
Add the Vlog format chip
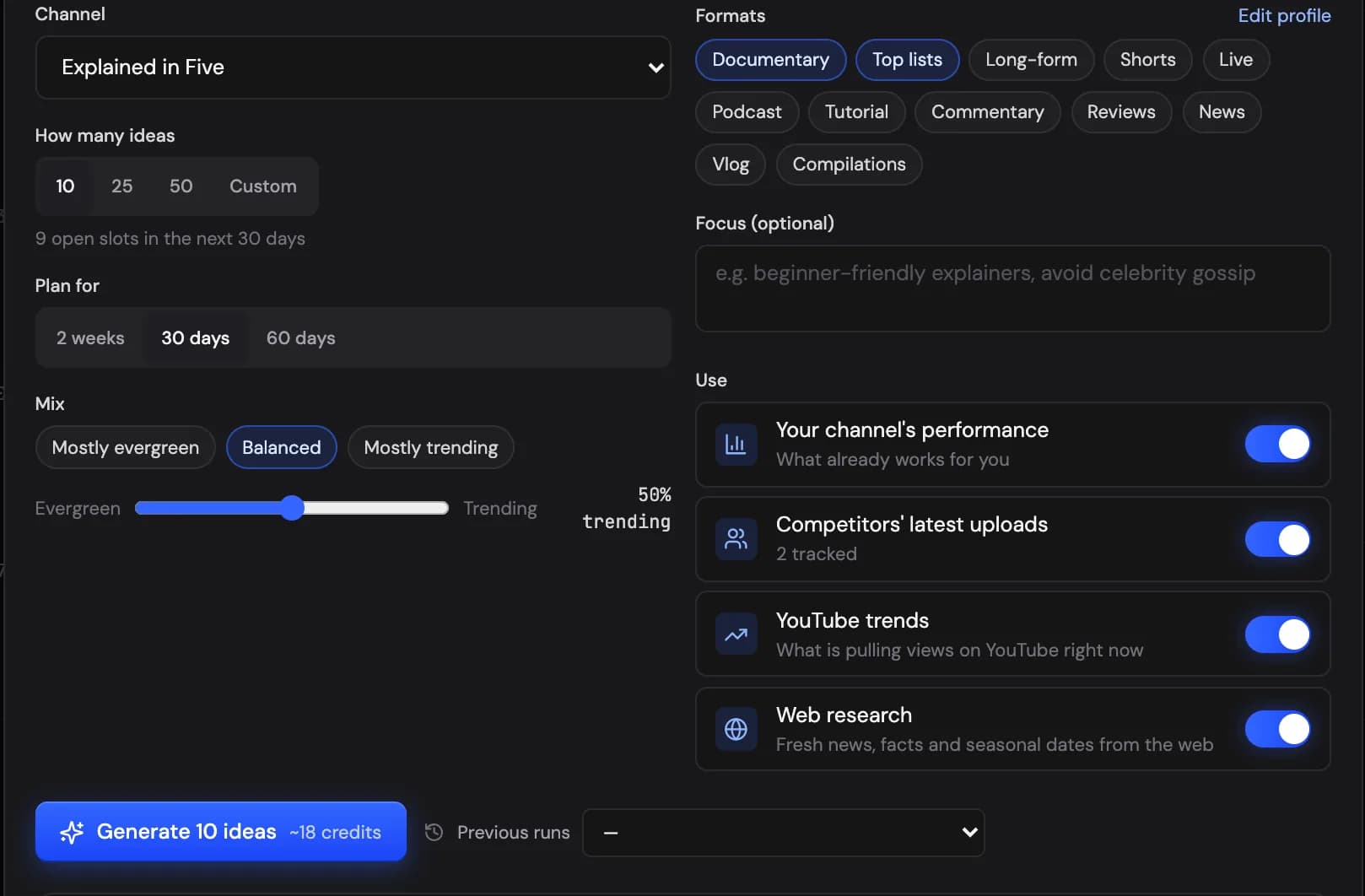tap(731, 165)
